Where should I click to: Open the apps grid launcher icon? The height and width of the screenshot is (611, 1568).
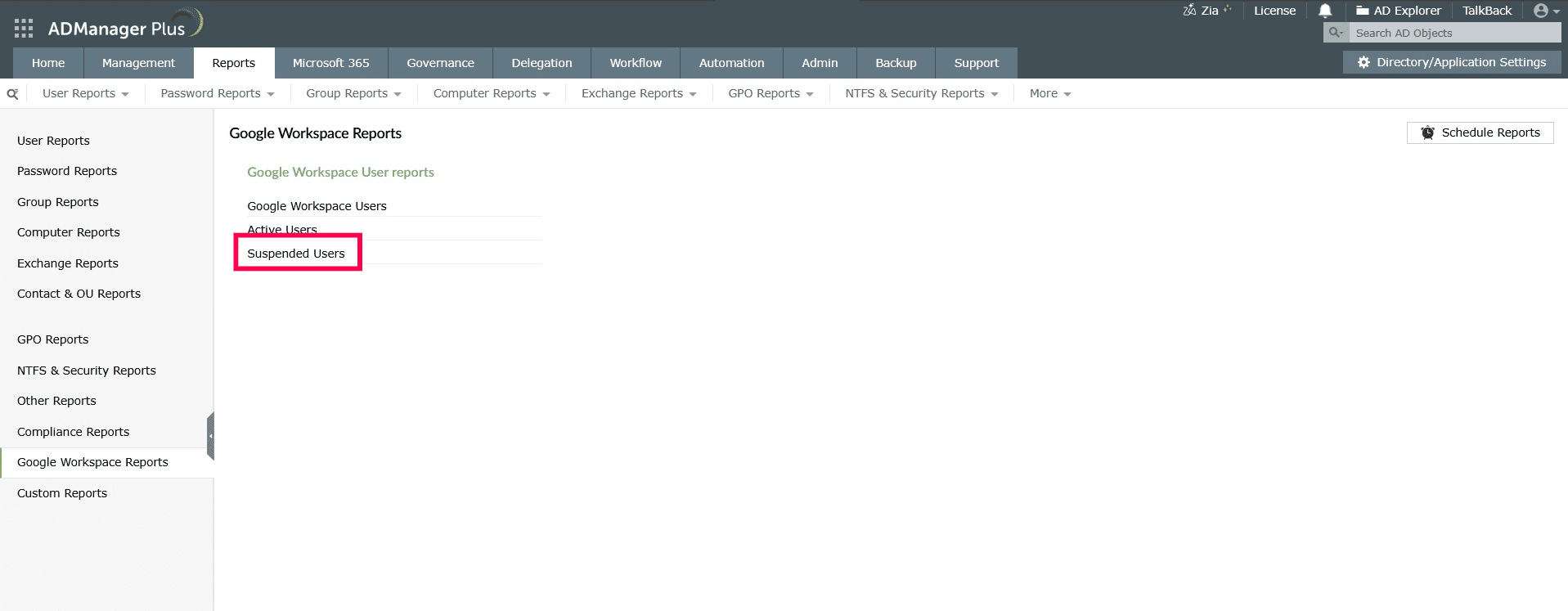coord(24,29)
